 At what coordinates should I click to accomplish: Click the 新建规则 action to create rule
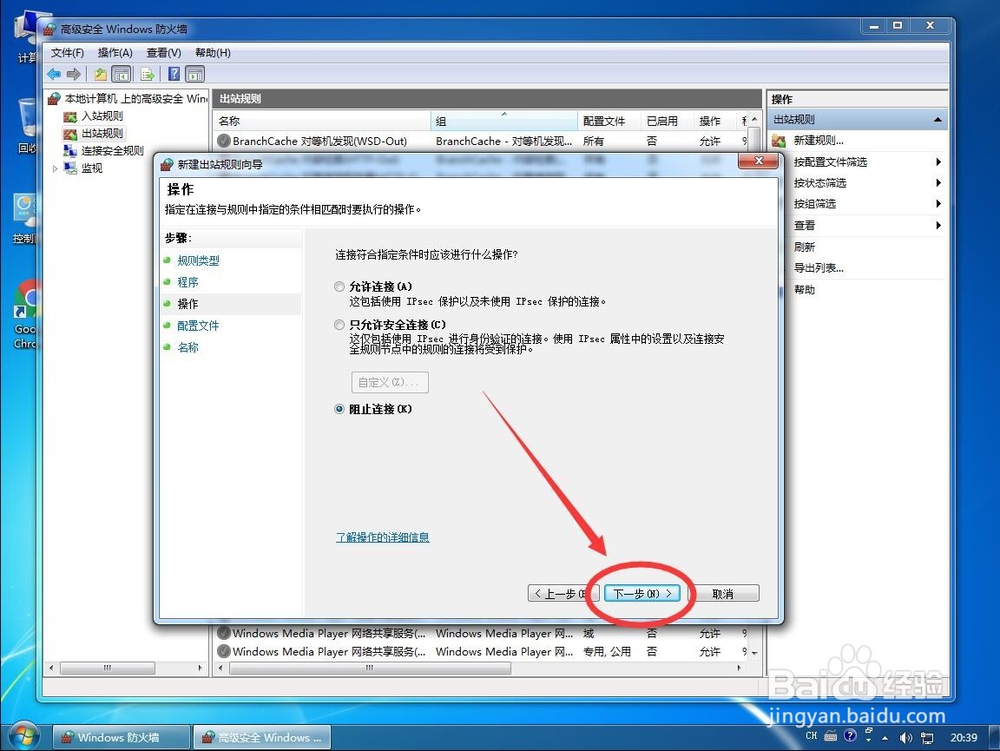(x=818, y=139)
